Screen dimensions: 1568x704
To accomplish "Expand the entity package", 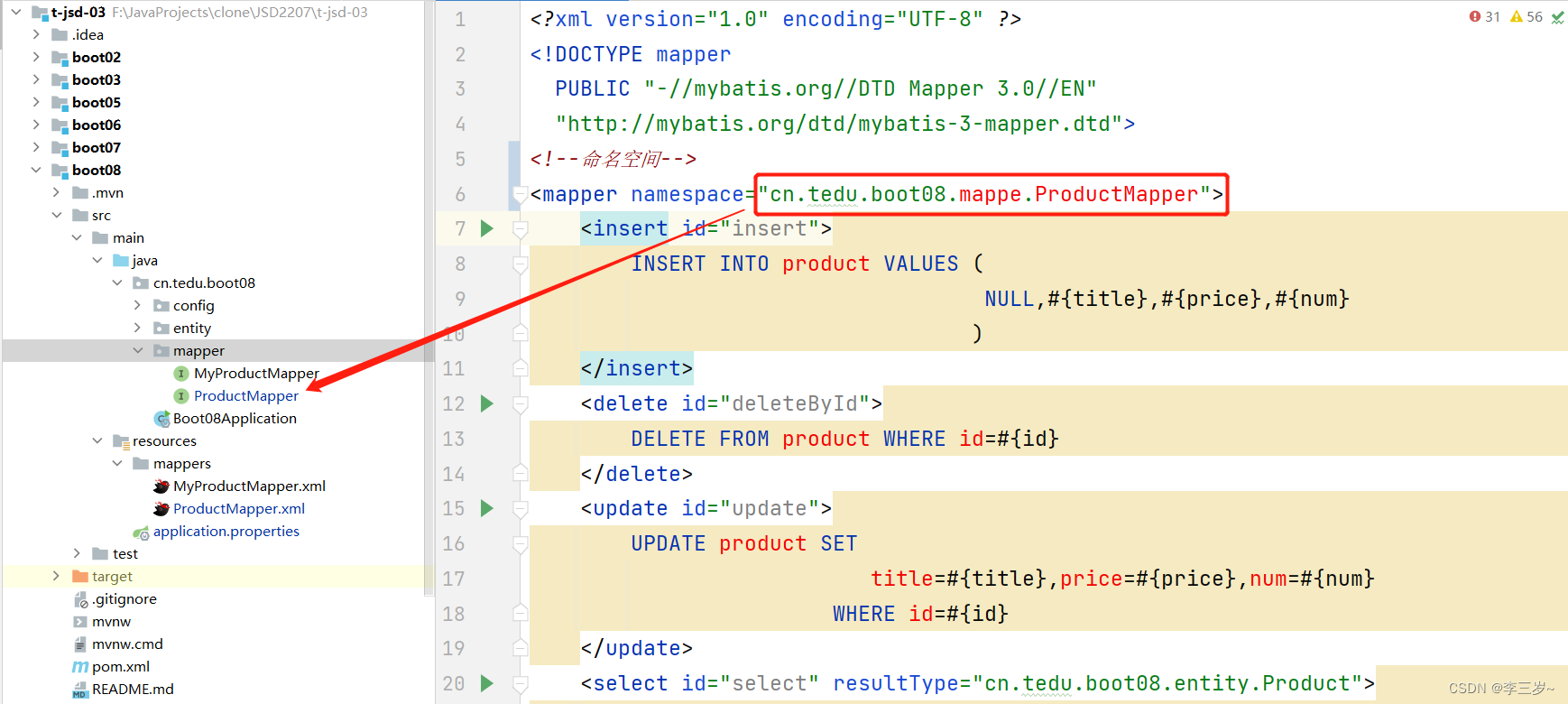I will (x=138, y=329).
